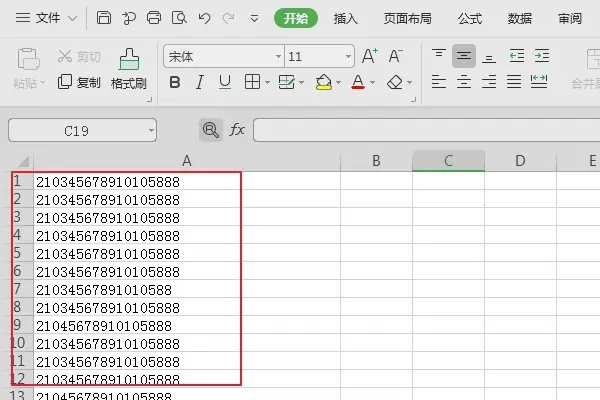Click cell A9 with value 21045678910105888
Screen dimensions: 600x400
pos(187,325)
